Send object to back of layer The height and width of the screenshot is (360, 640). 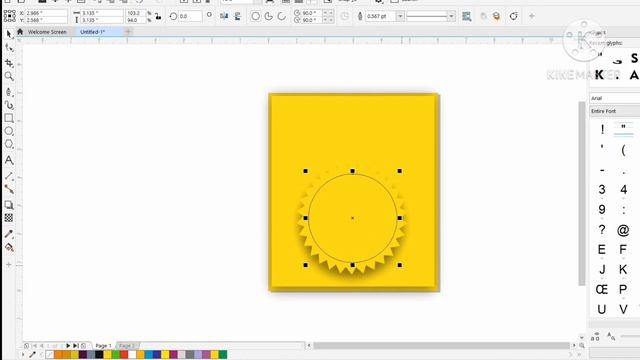496,16
